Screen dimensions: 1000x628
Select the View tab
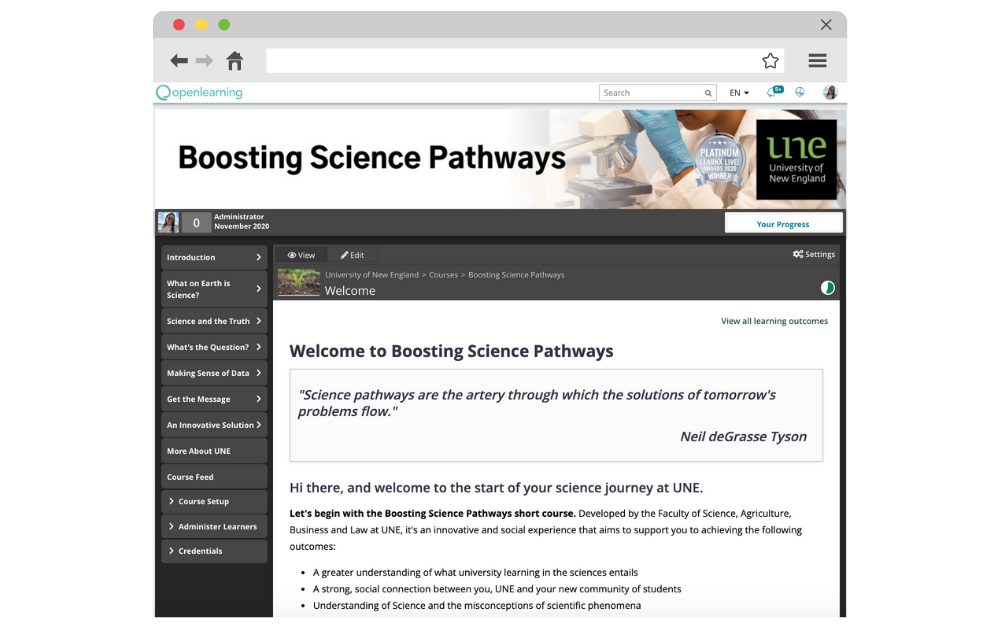(x=301, y=254)
